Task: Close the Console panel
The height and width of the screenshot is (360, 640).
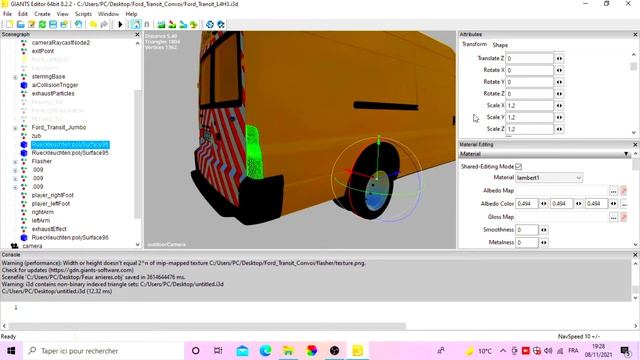Action: [635, 255]
